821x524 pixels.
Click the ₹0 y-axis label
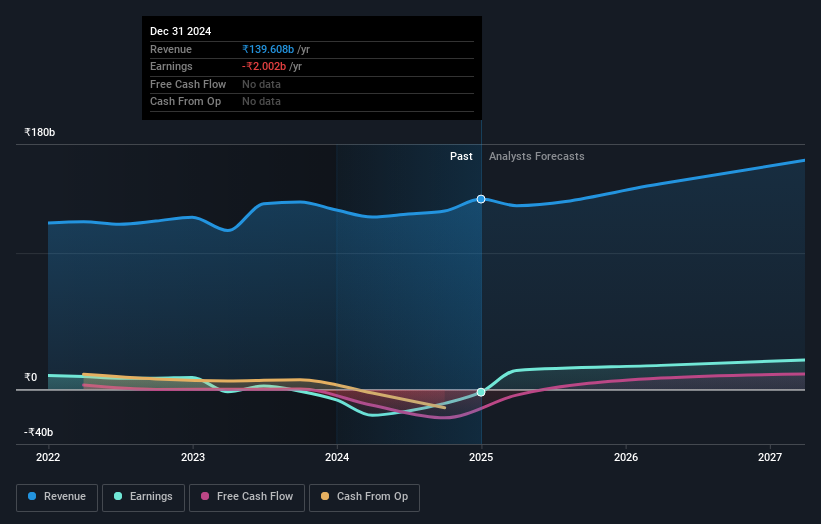(x=31, y=377)
